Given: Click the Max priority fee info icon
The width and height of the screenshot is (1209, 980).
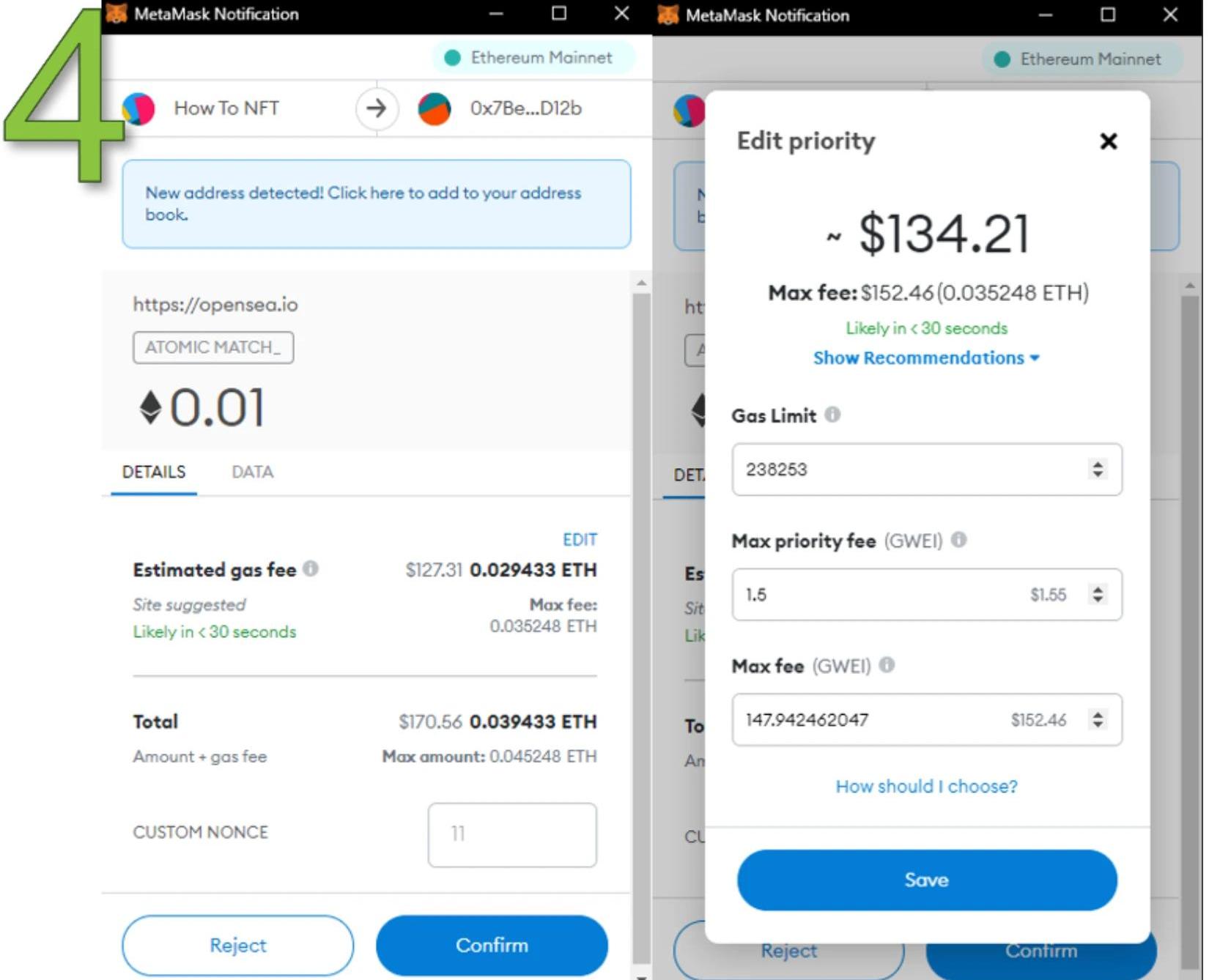Looking at the screenshot, I should (958, 540).
